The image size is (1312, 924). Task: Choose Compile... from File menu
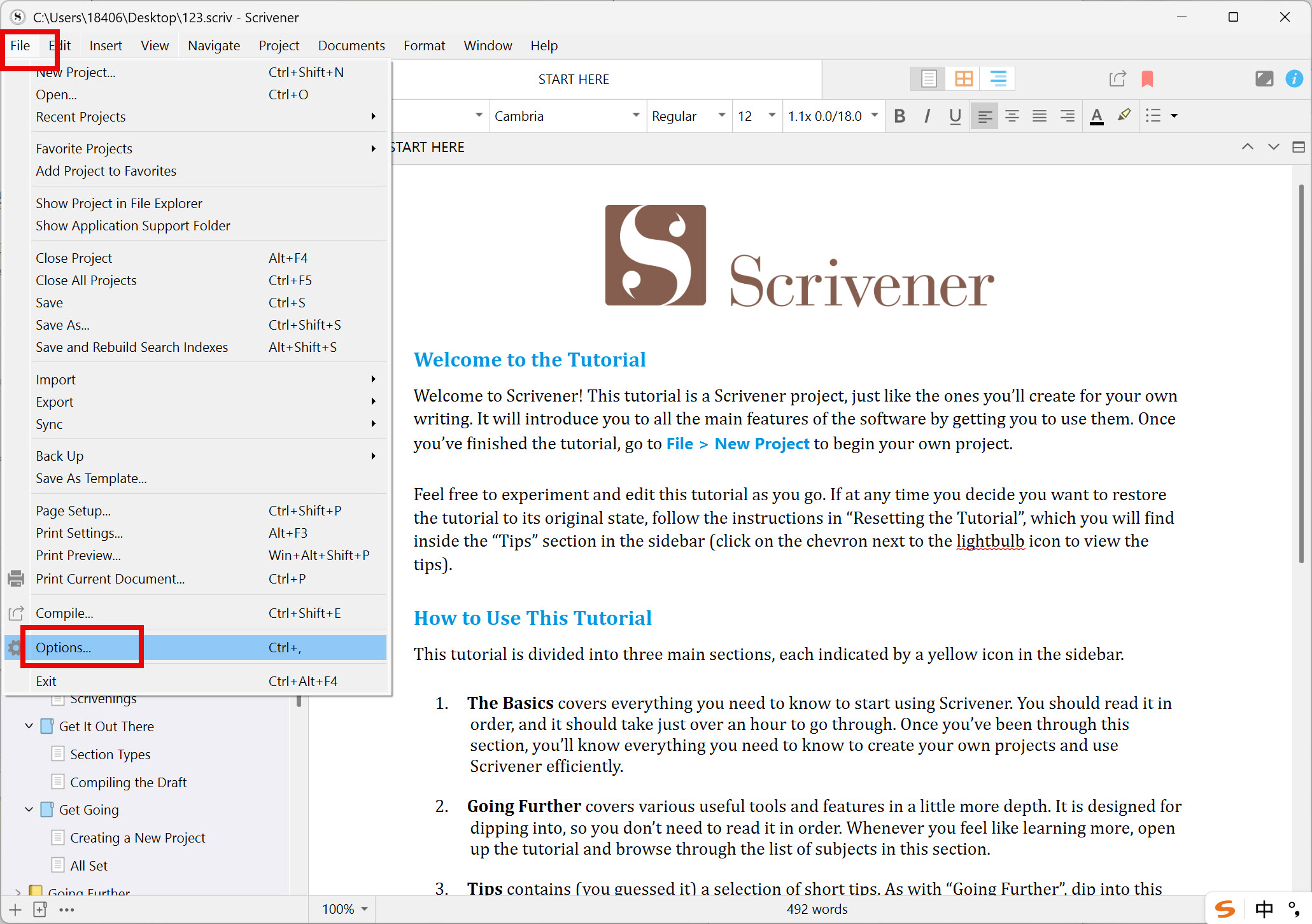64,613
